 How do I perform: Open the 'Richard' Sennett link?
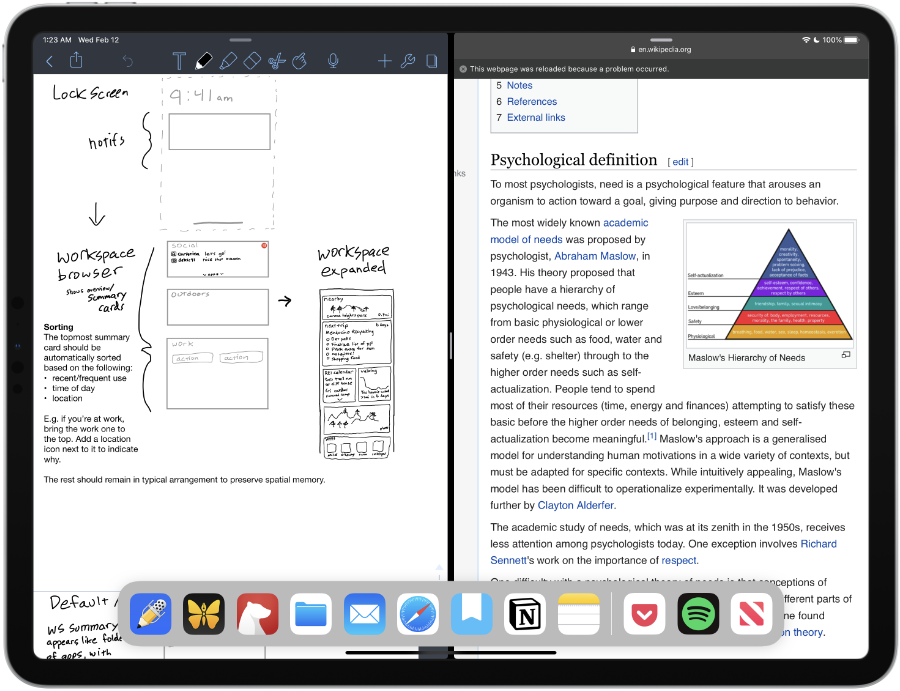coord(818,544)
